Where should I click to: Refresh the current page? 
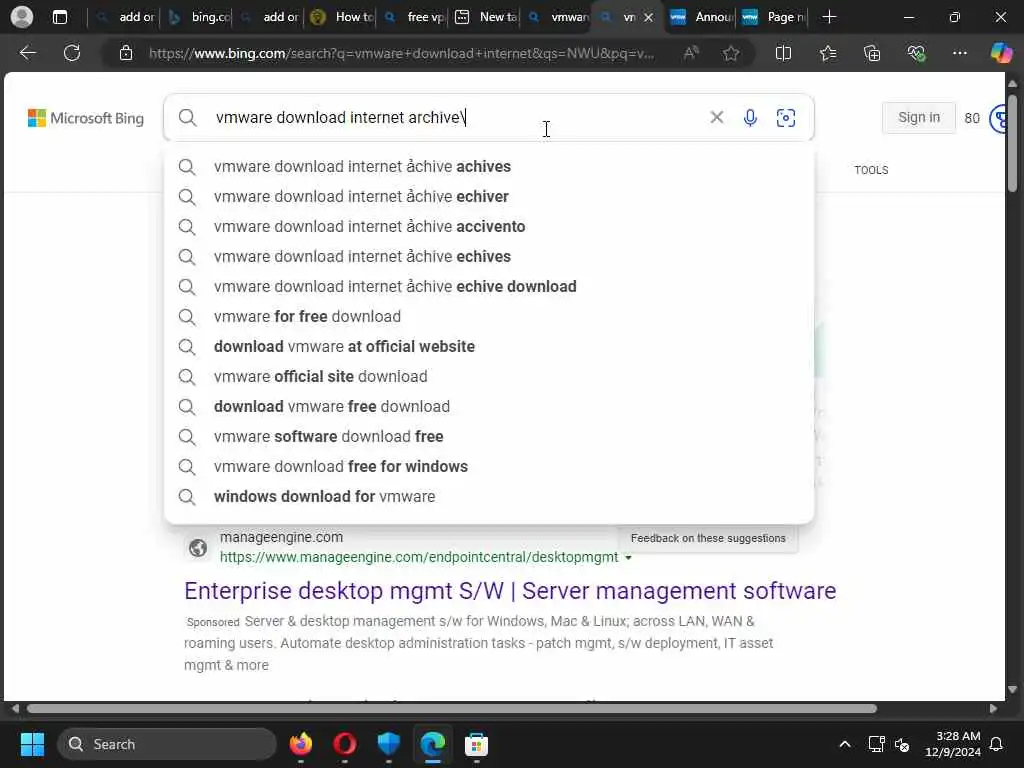pyautogui.click(x=72, y=53)
